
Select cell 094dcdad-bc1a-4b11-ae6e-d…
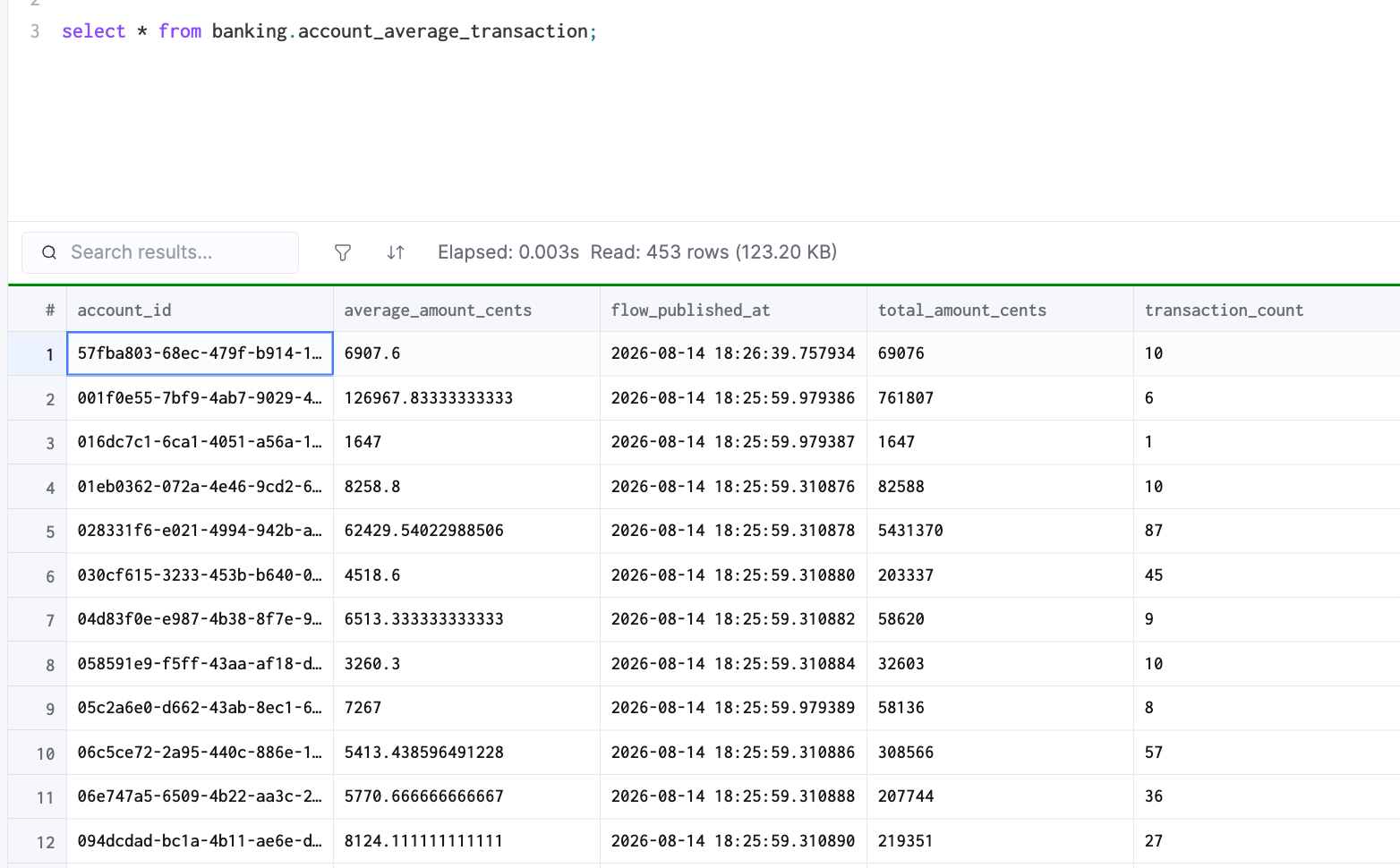click(x=200, y=841)
